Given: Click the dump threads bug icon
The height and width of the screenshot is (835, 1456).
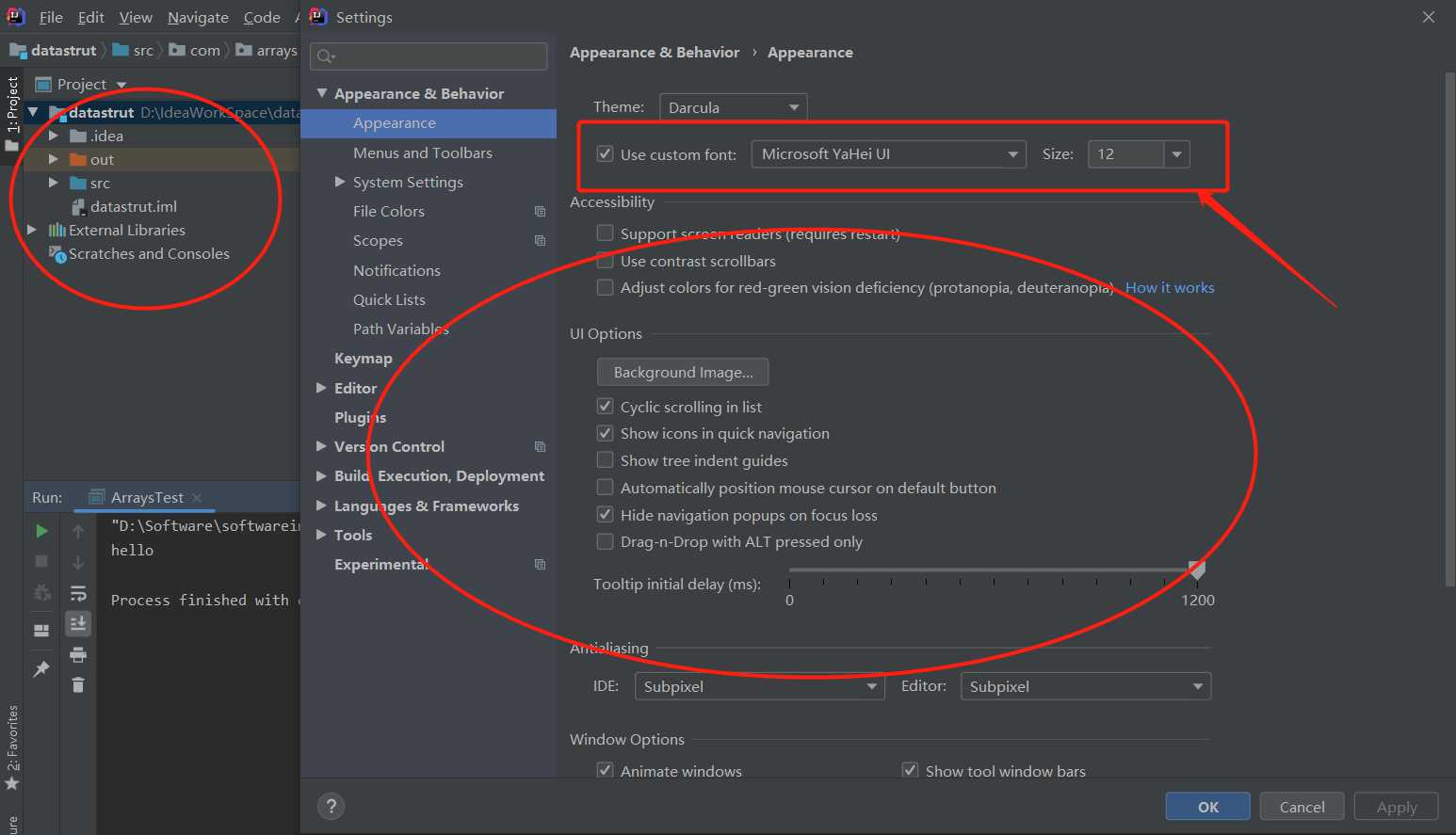Looking at the screenshot, I should (41, 593).
